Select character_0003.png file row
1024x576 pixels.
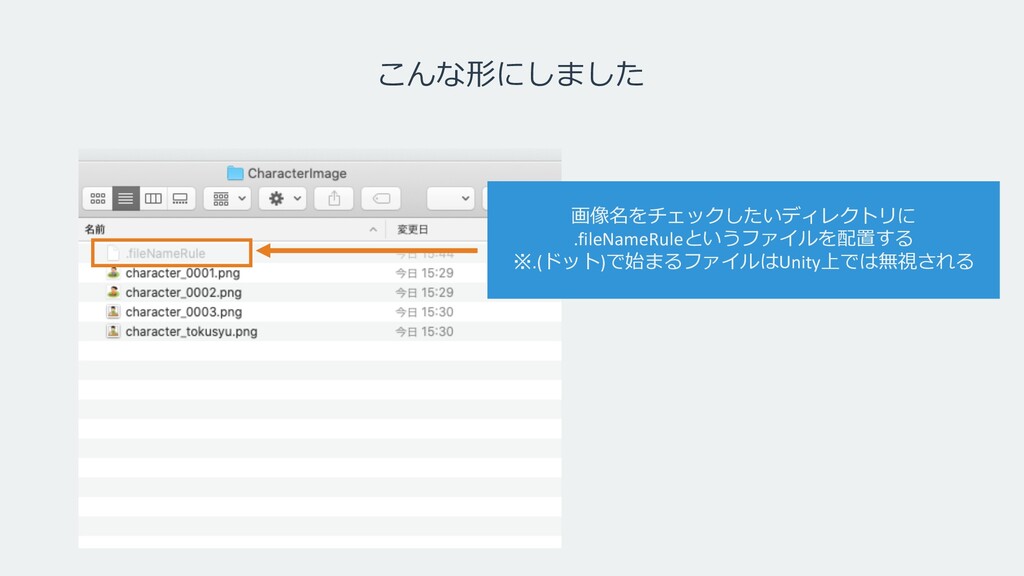(320, 312)
